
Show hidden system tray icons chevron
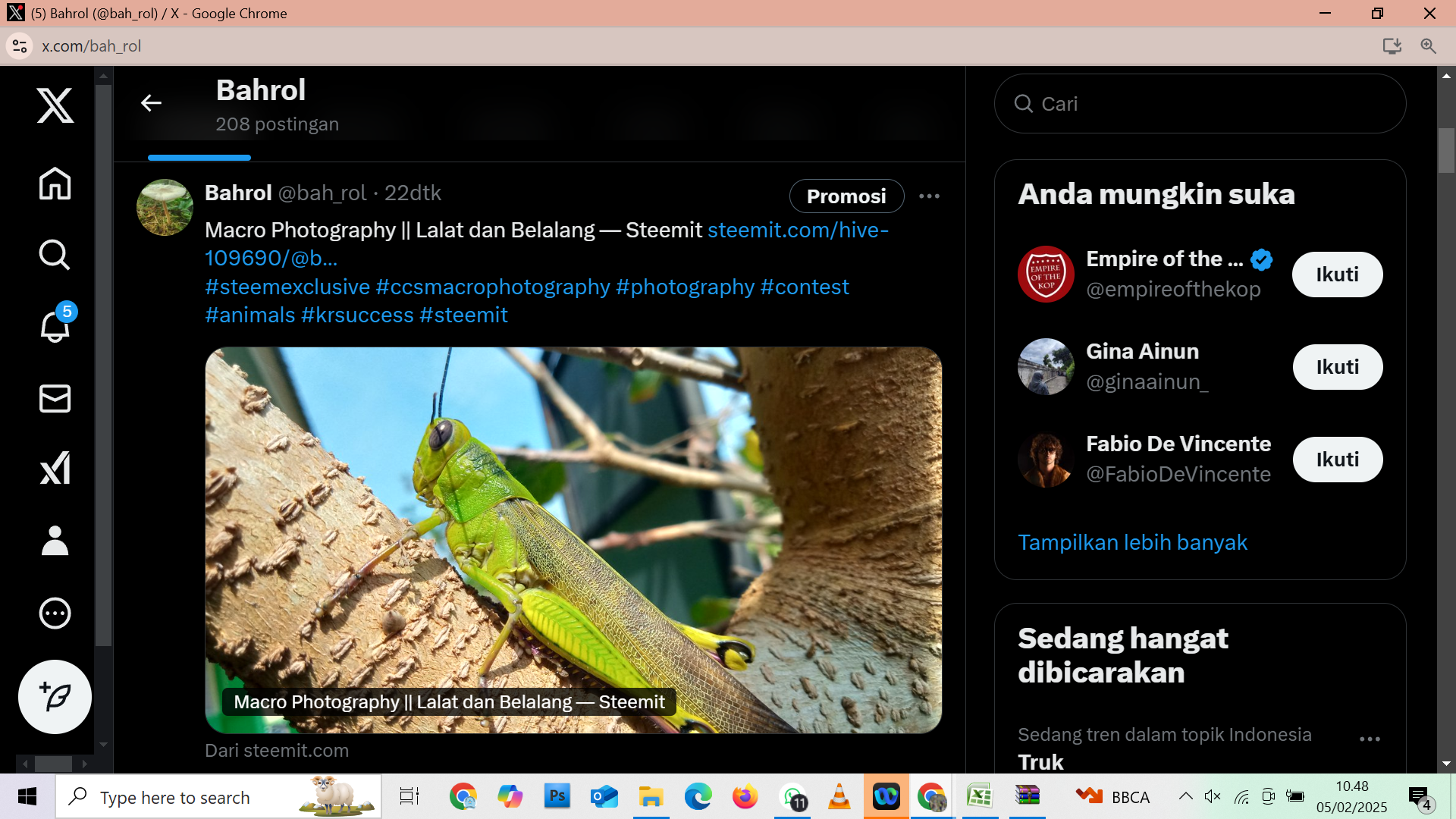coord(1185,796)
